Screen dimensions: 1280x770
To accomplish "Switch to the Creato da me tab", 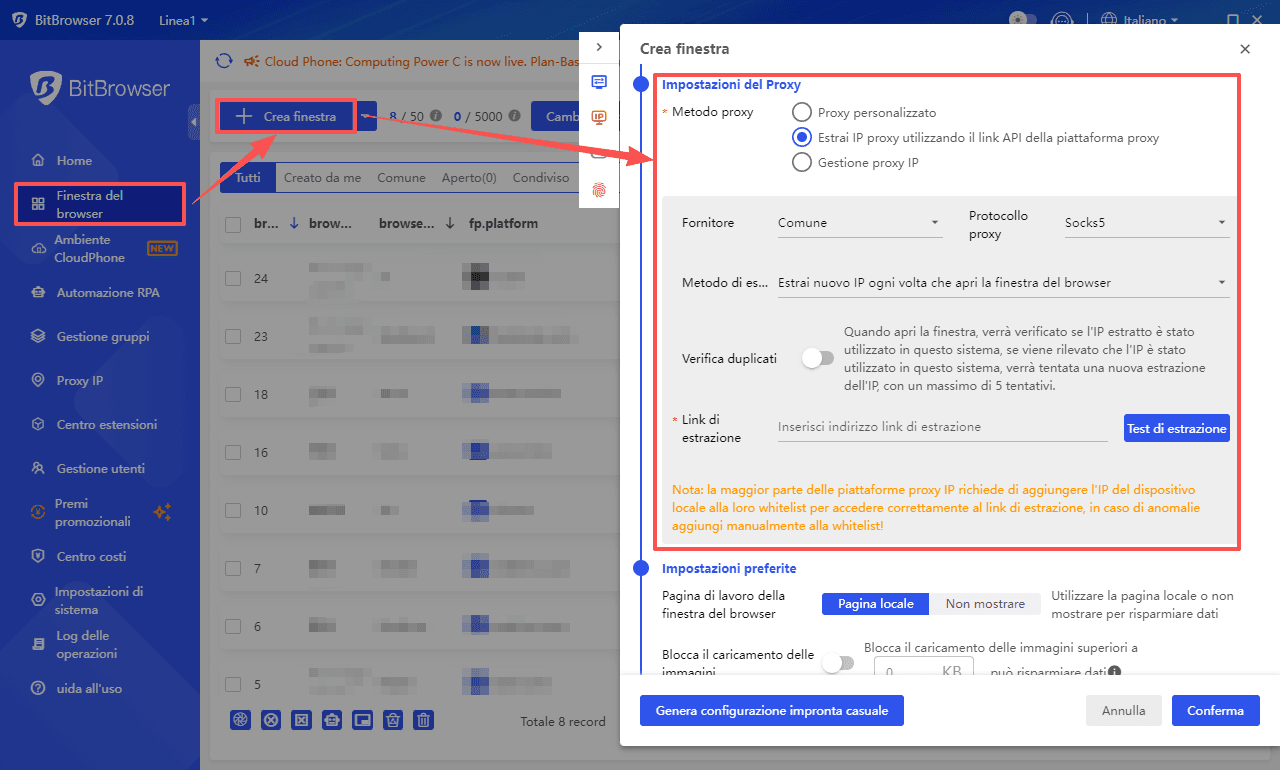I will [322, 177].
